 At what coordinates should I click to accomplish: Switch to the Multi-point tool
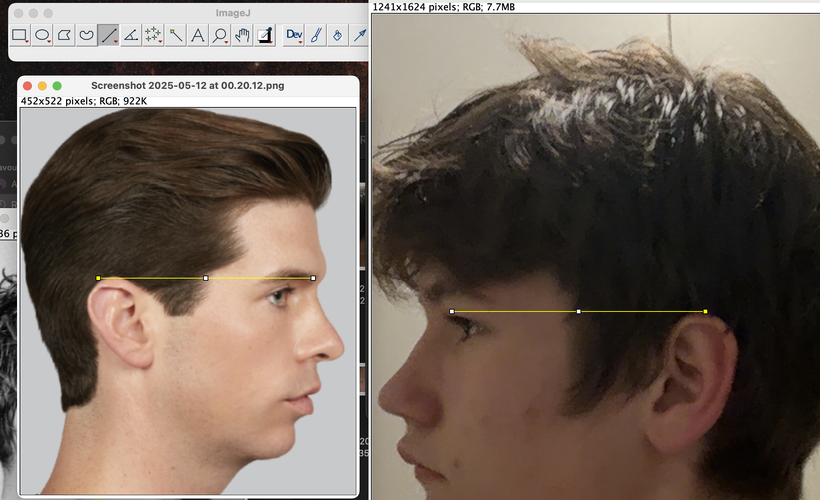pos(153,36)
